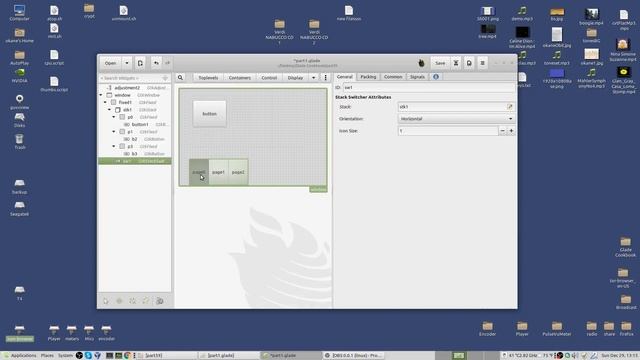Open the dropdown arrow next to Open button

tap(127, 63)
